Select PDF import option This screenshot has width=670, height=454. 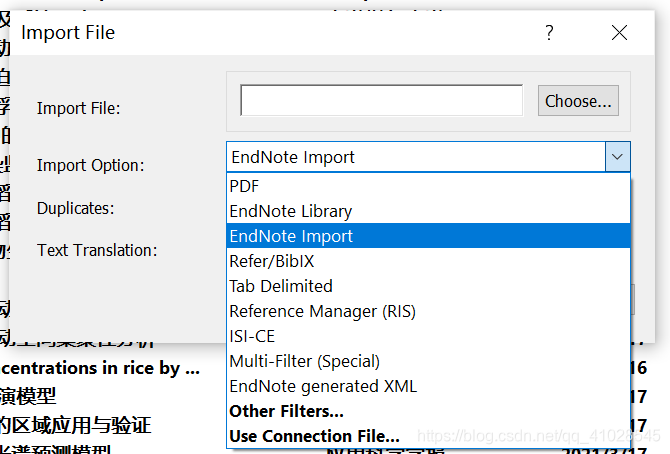pyautogui.click(x=428, y=186)
